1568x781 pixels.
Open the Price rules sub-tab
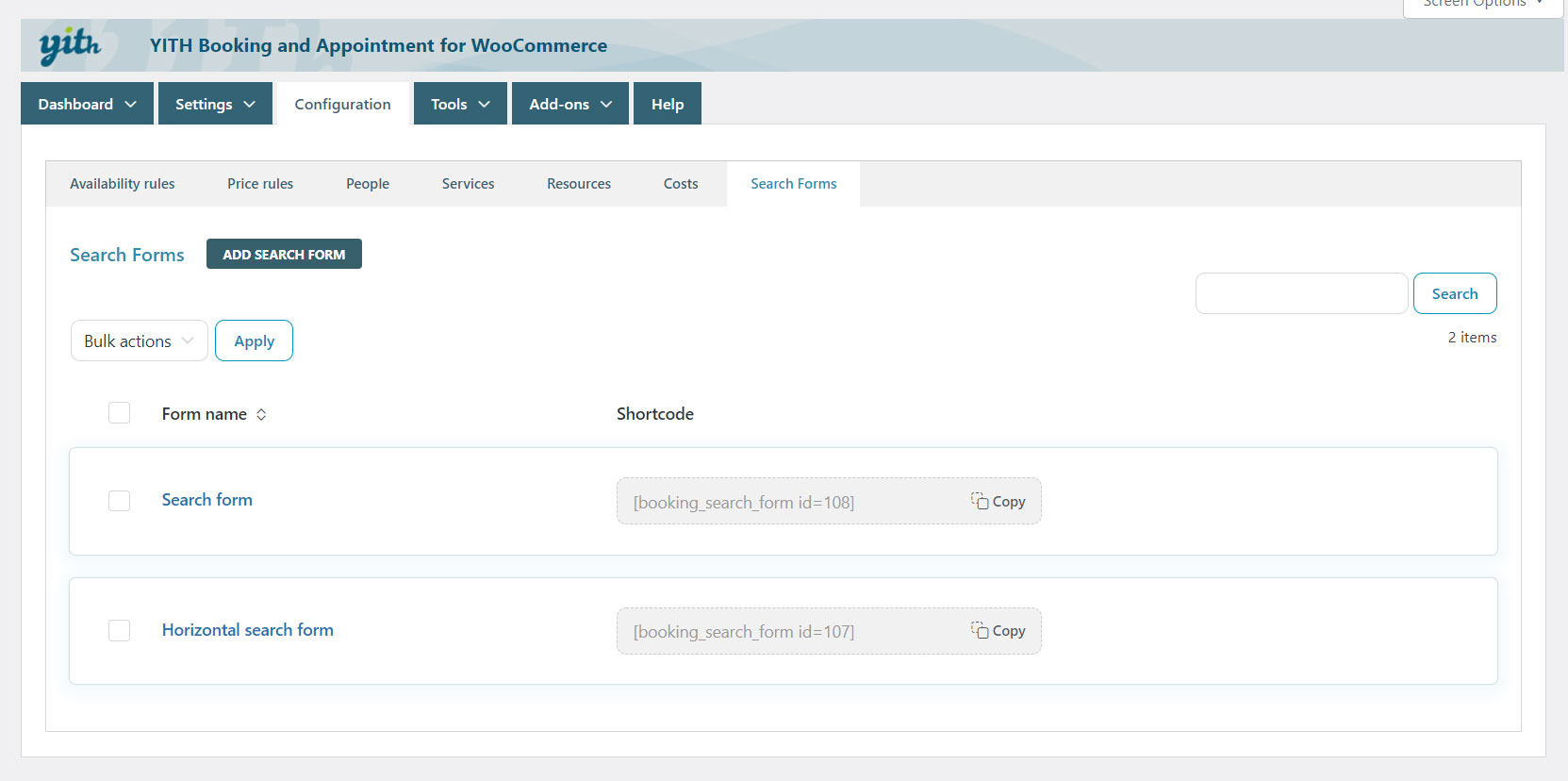[260, 184]
